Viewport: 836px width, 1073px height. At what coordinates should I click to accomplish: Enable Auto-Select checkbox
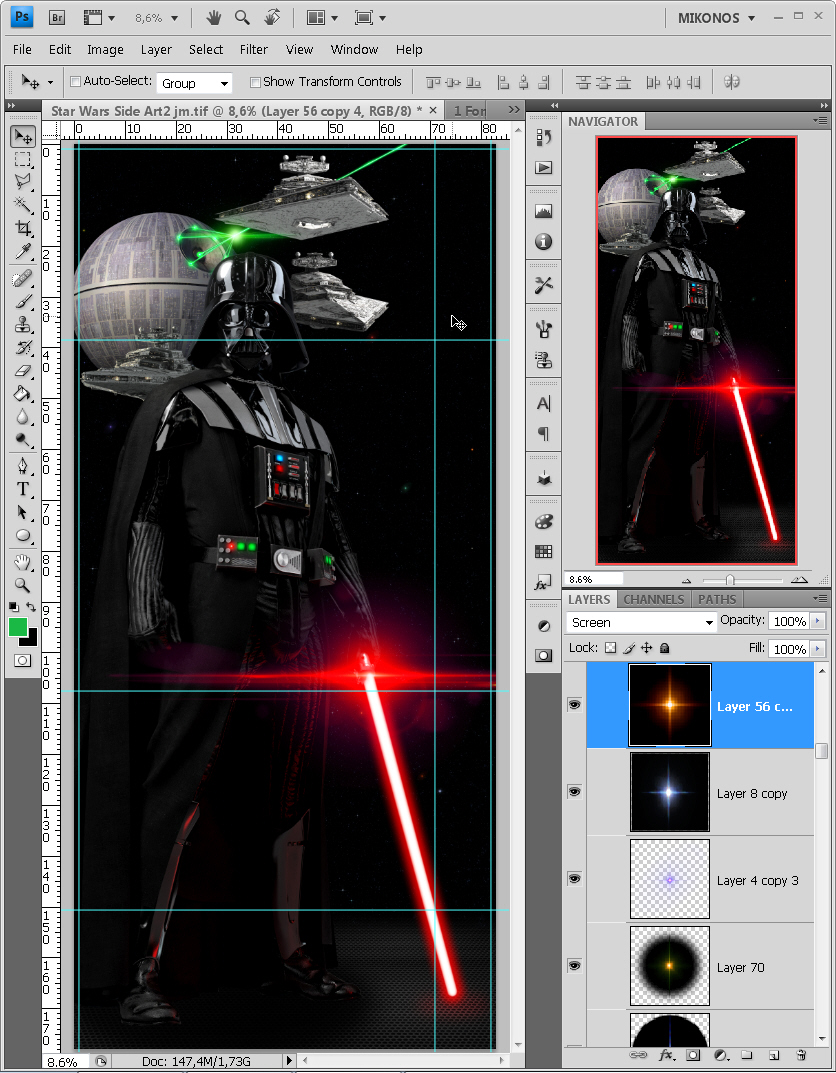click(76, 82)
